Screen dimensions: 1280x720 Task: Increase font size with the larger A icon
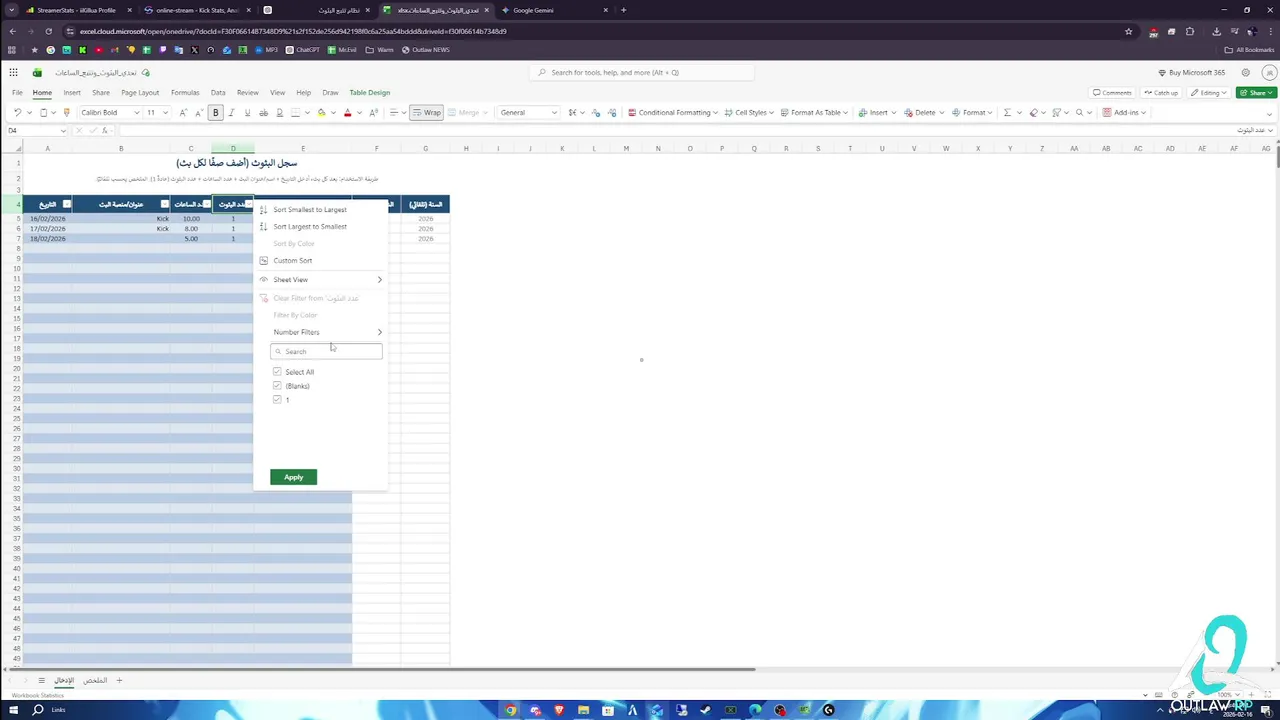tap(183, 112)
